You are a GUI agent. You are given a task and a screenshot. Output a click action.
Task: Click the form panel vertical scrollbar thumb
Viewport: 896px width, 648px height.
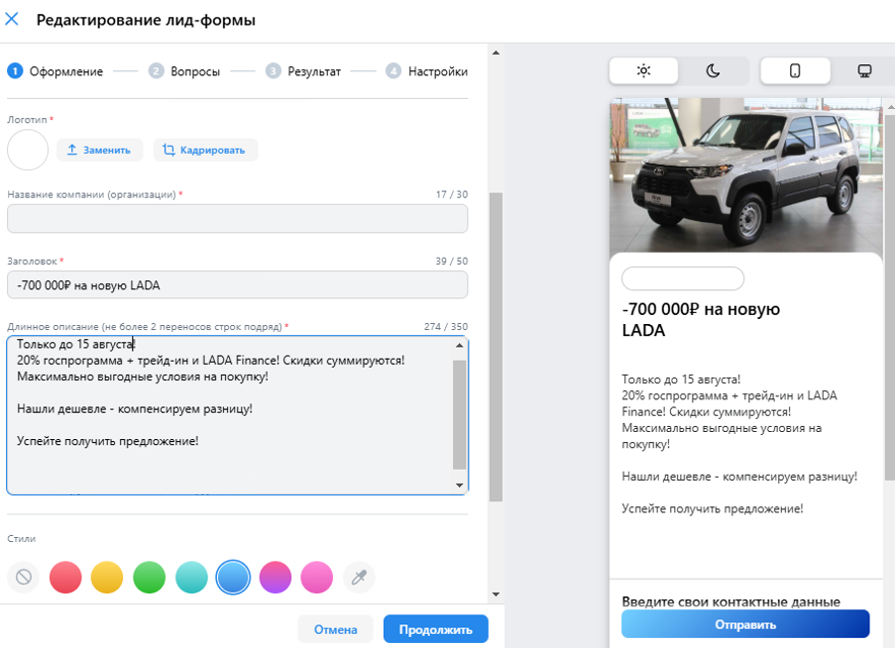tap(496, 347)
